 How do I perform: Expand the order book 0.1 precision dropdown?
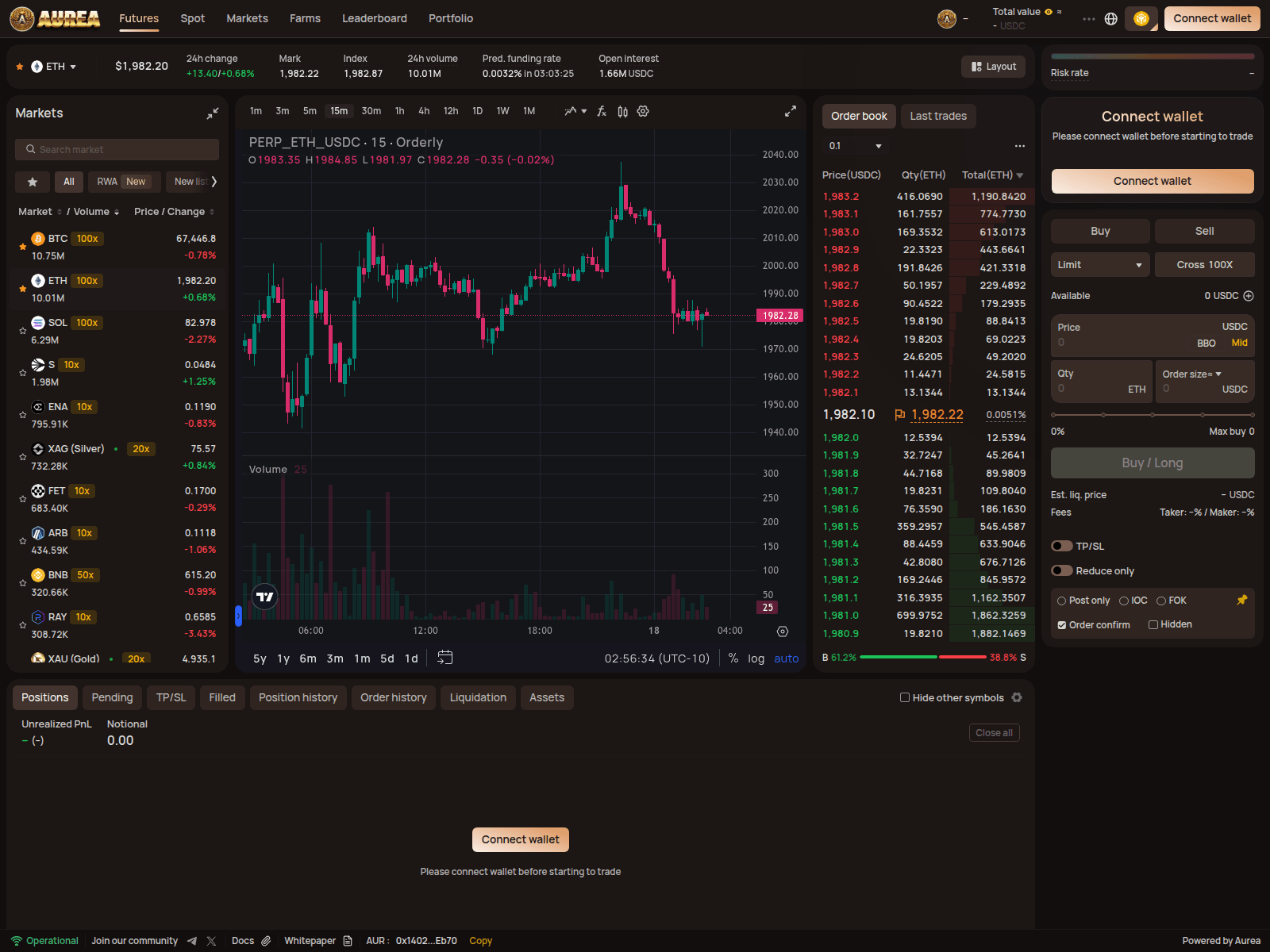pyautogui.click(x=856, y=146)
